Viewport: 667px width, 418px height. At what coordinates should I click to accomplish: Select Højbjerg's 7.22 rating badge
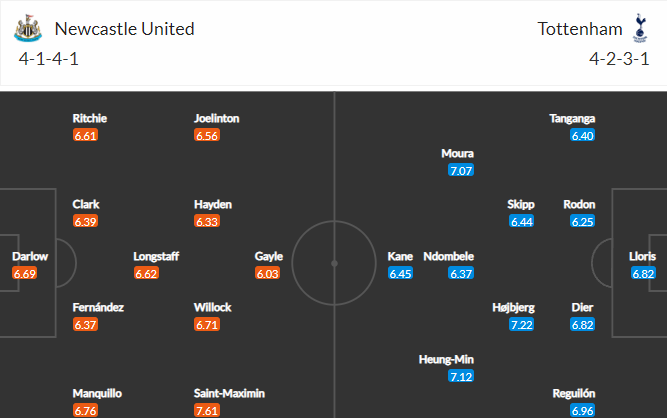pyautogui.click(x=522, y=325)
